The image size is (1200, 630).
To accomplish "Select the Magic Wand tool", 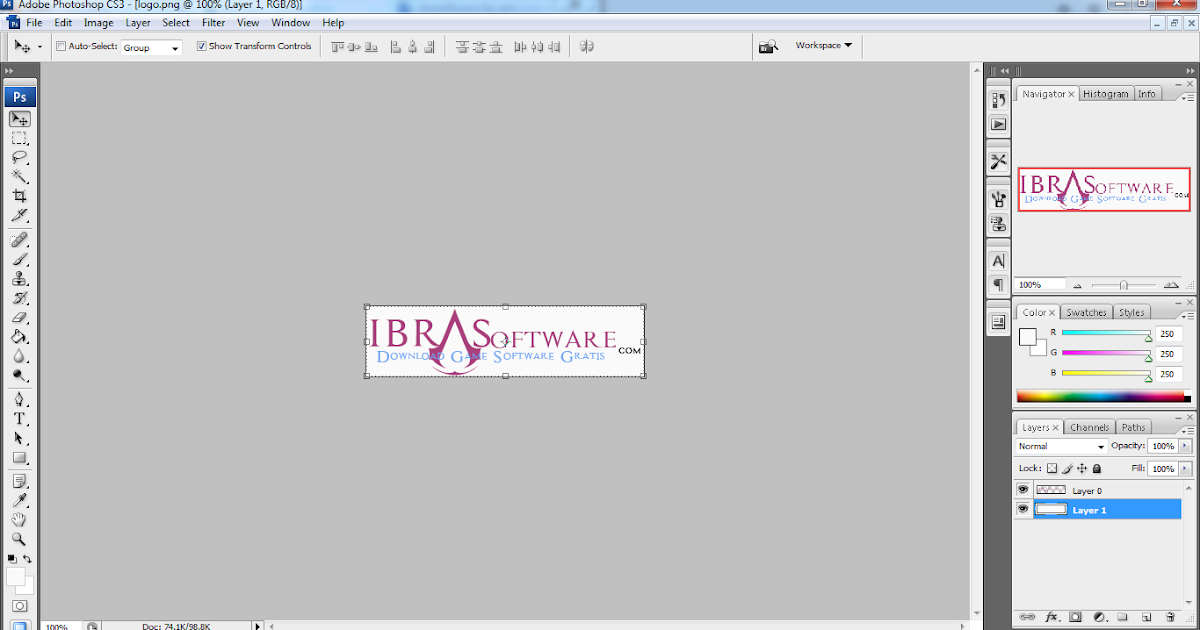I will pyautogui.click(x=20, y=176).
